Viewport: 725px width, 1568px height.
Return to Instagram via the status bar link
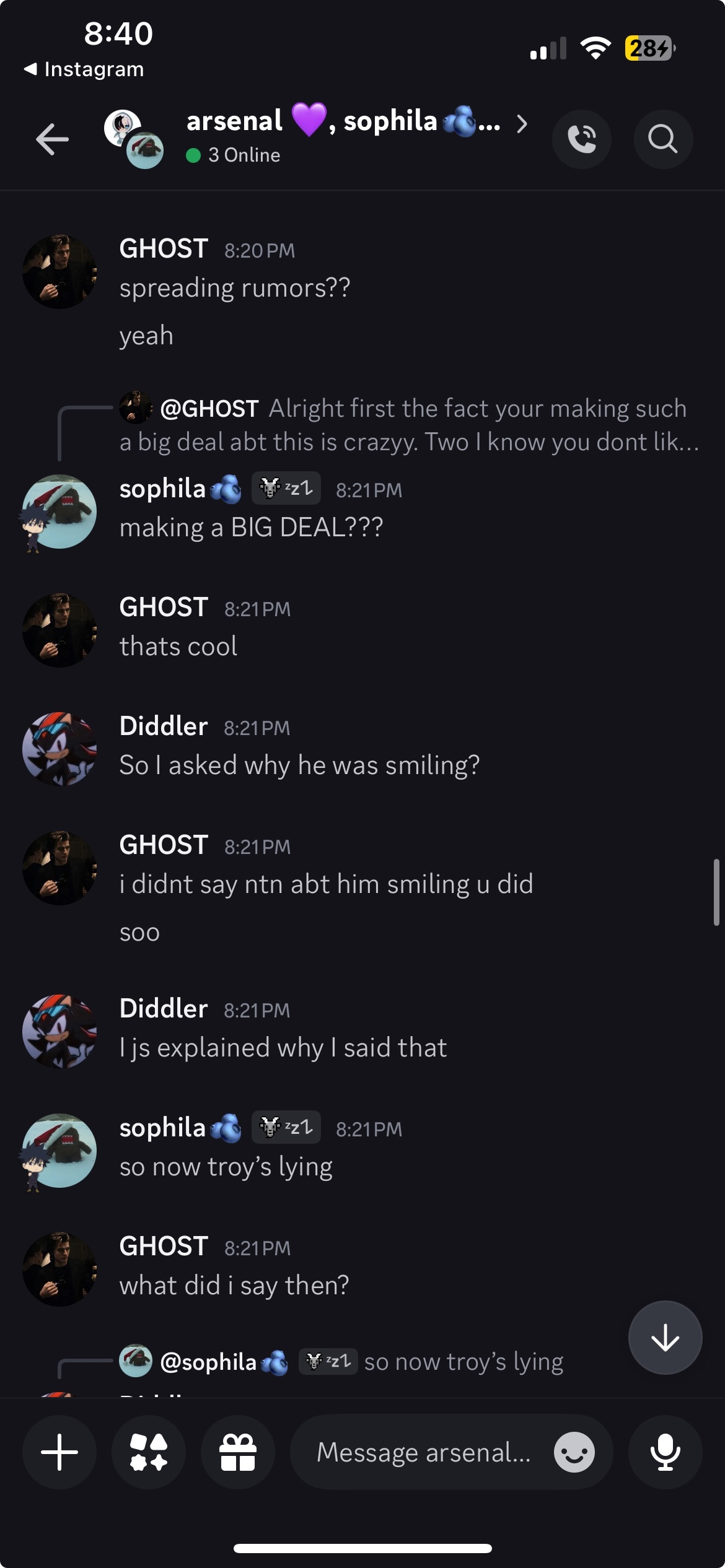[84, 69]
